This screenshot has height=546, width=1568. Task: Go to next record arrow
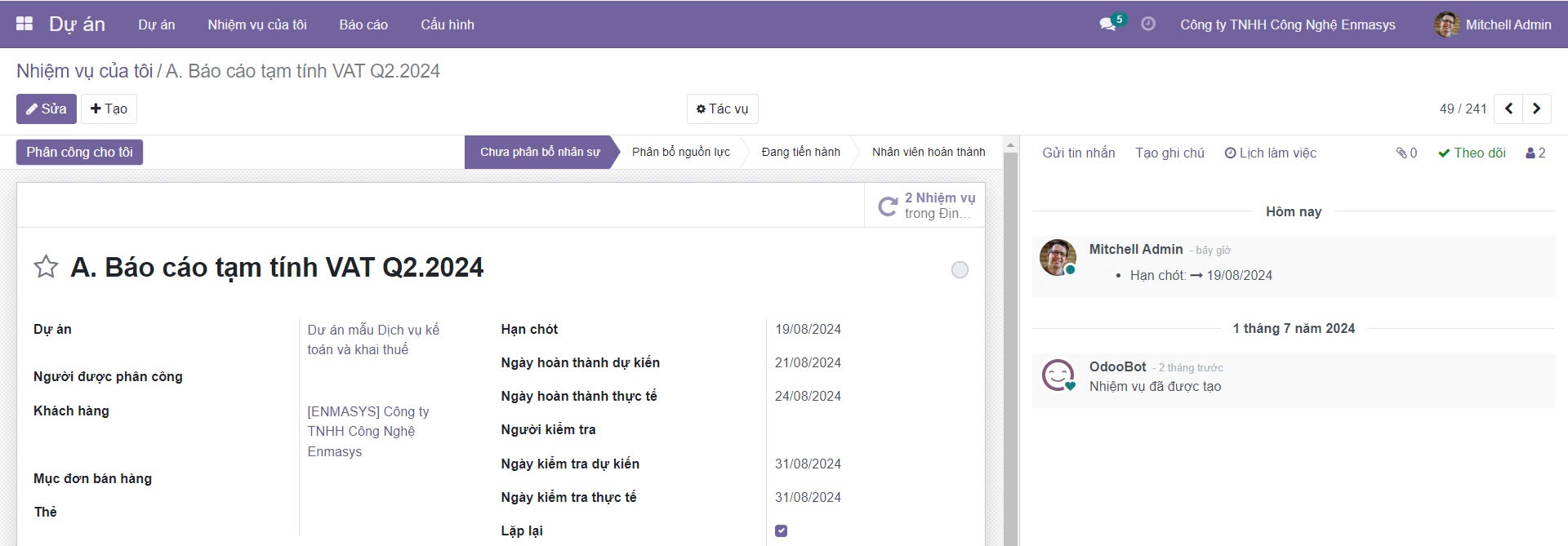coord(1536,109)
